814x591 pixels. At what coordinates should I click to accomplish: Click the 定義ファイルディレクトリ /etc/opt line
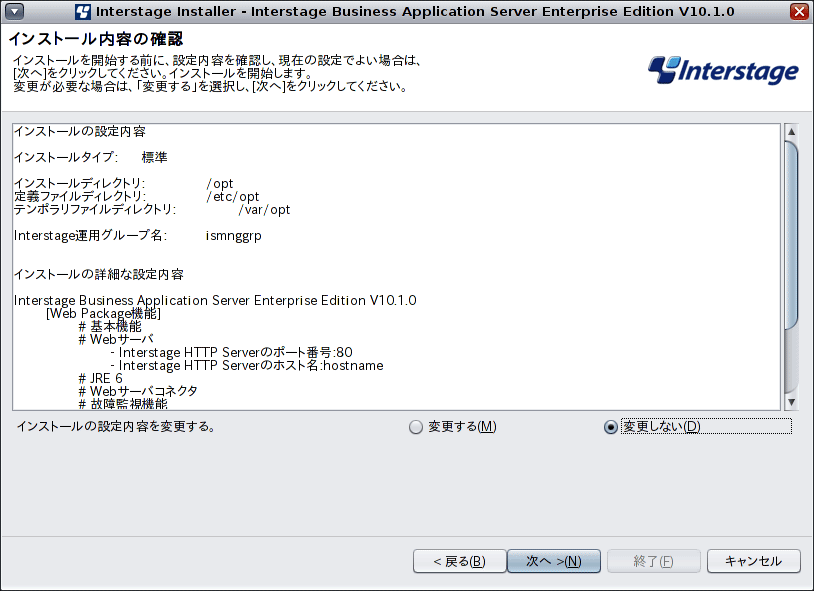(x=137, y=196)
